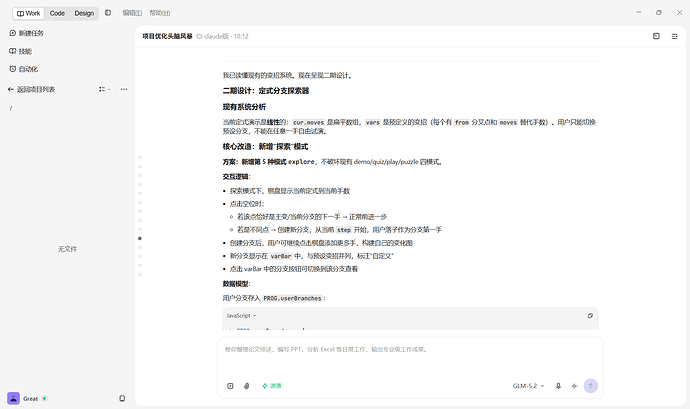Switch to the Design tab
This screenshot has width=690, height=409.
coord(84,13)
